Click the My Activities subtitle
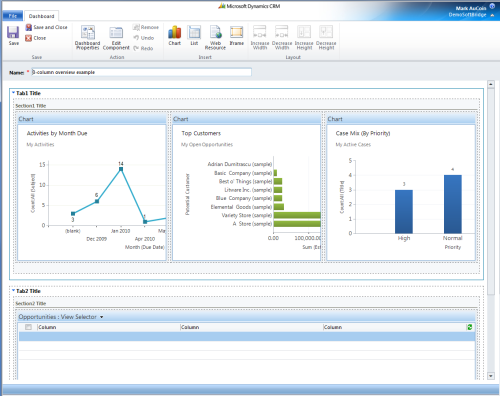 [x=40, y=144]
